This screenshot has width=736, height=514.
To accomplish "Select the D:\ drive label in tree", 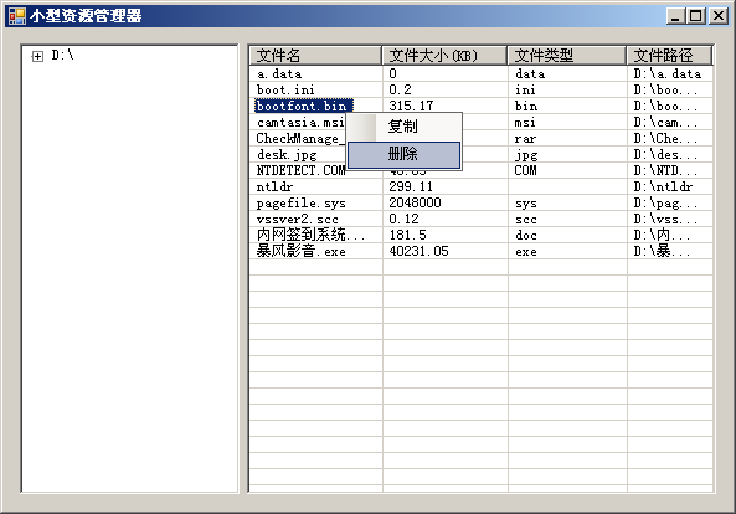I will point(63,56).
